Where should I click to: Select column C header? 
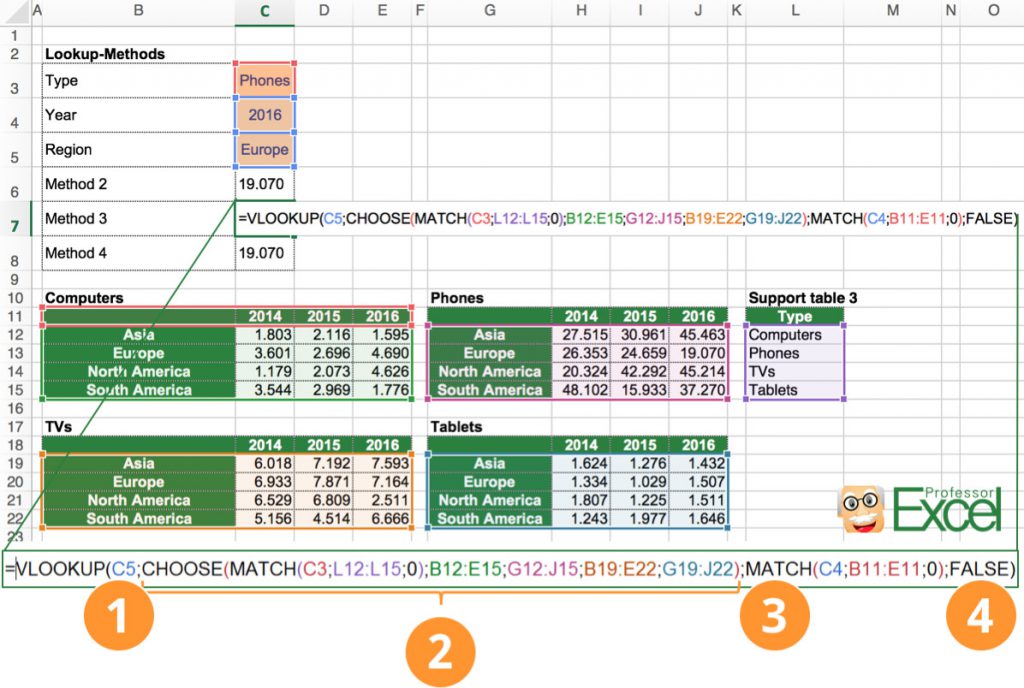pos(264,11)
